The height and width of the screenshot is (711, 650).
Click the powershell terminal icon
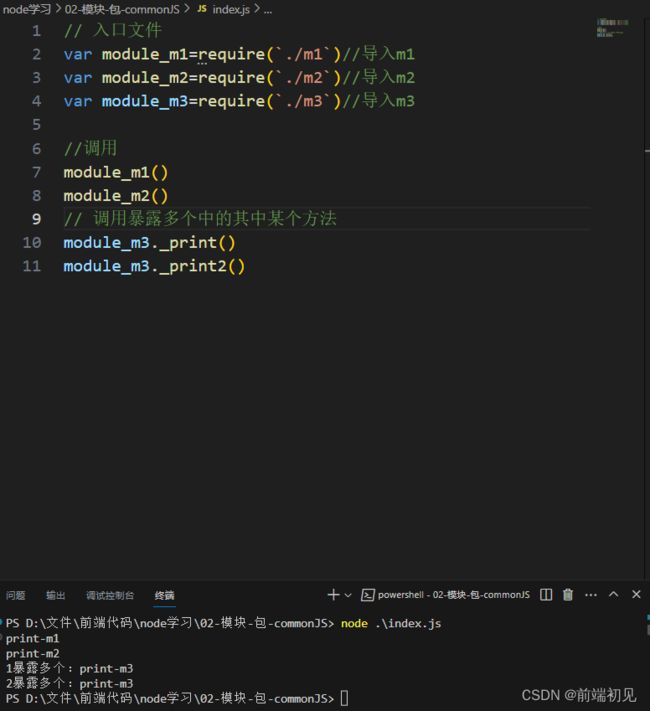[367, 595]
